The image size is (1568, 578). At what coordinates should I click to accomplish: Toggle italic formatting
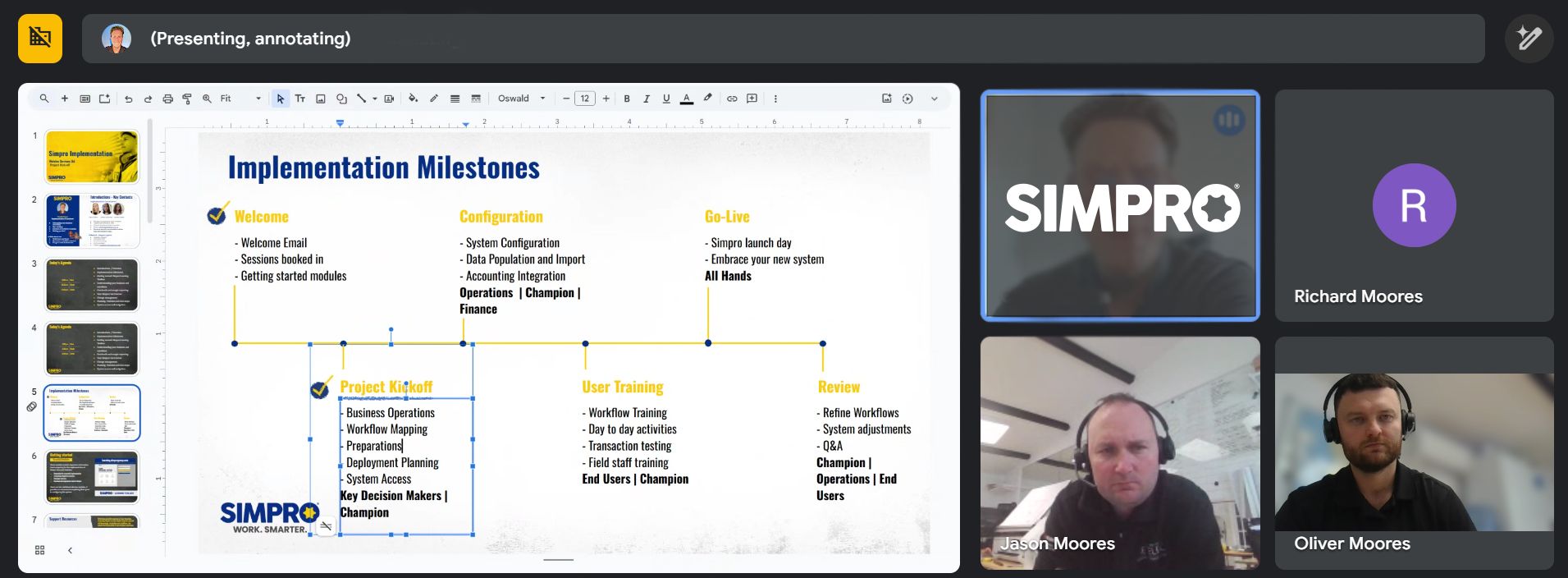(x=647, y=99)
